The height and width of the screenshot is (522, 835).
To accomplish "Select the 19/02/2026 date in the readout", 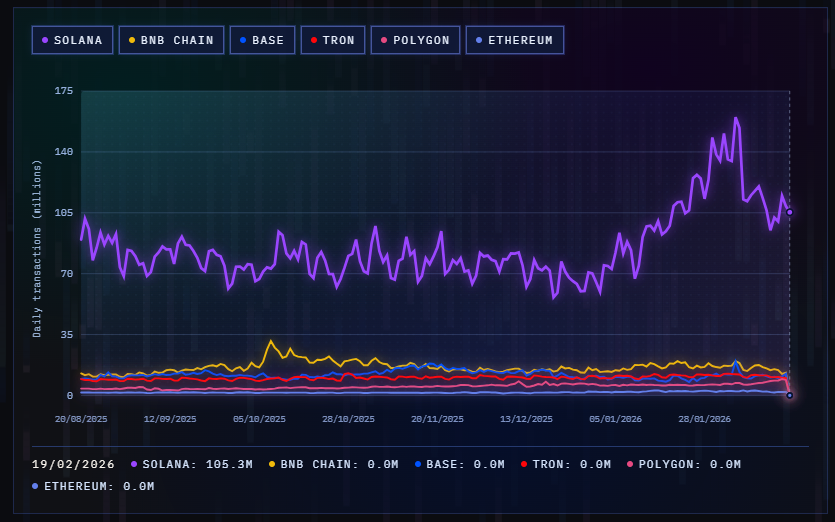I will (74, 464).
